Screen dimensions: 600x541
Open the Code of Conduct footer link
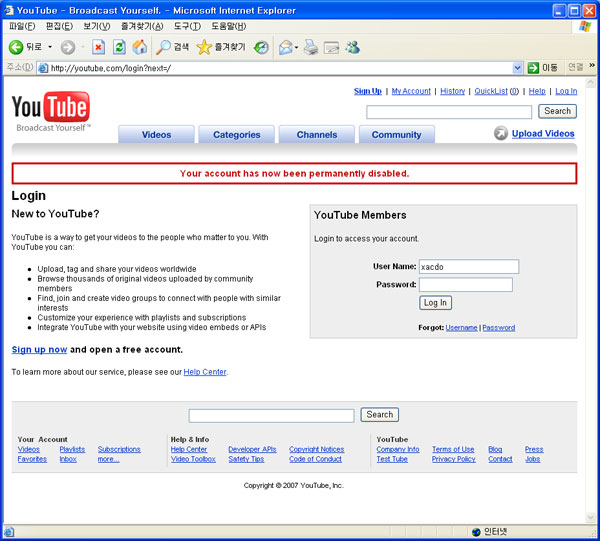(315, 459)
